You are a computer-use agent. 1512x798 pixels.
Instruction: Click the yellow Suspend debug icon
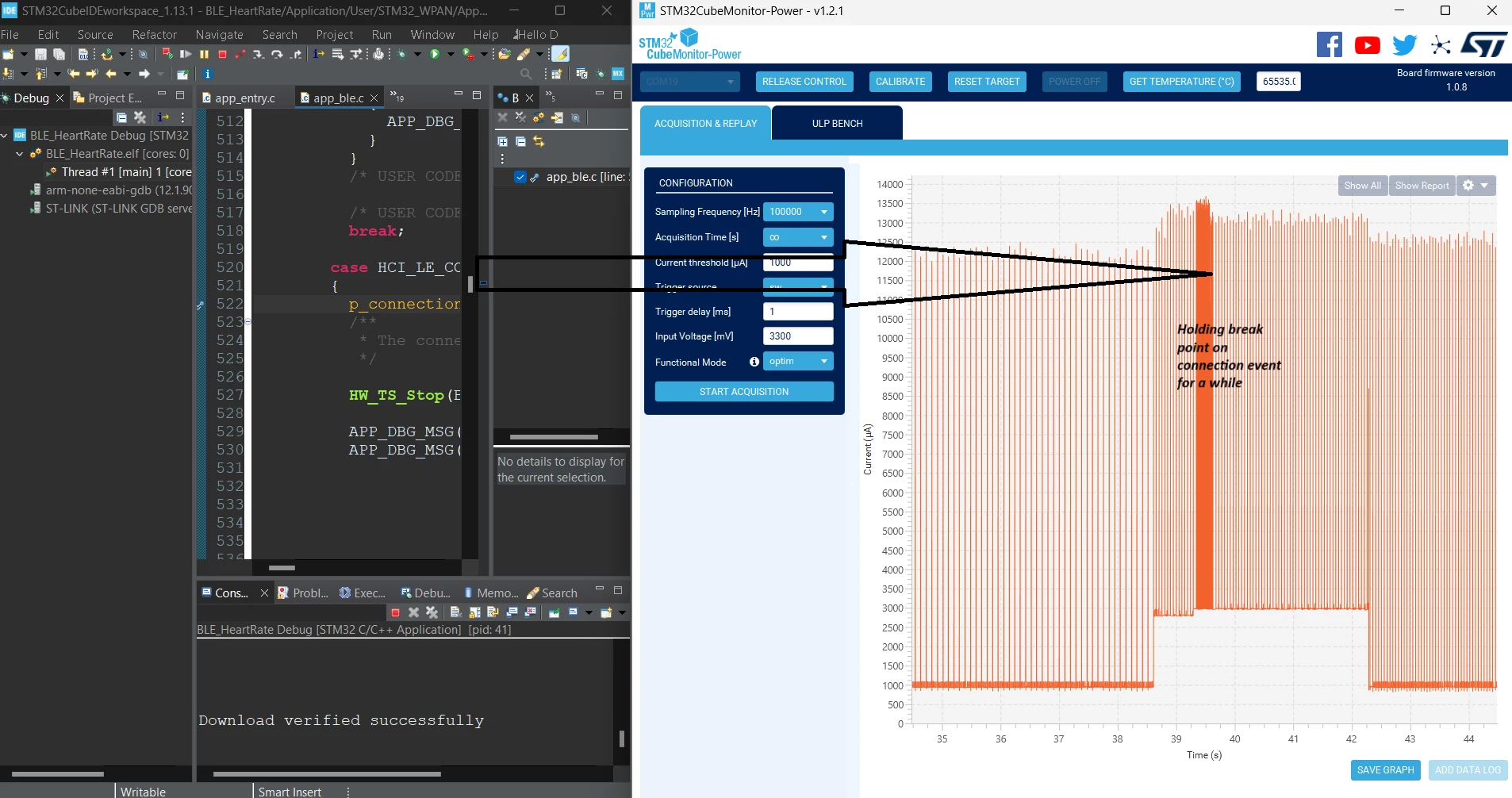[204, 54]
